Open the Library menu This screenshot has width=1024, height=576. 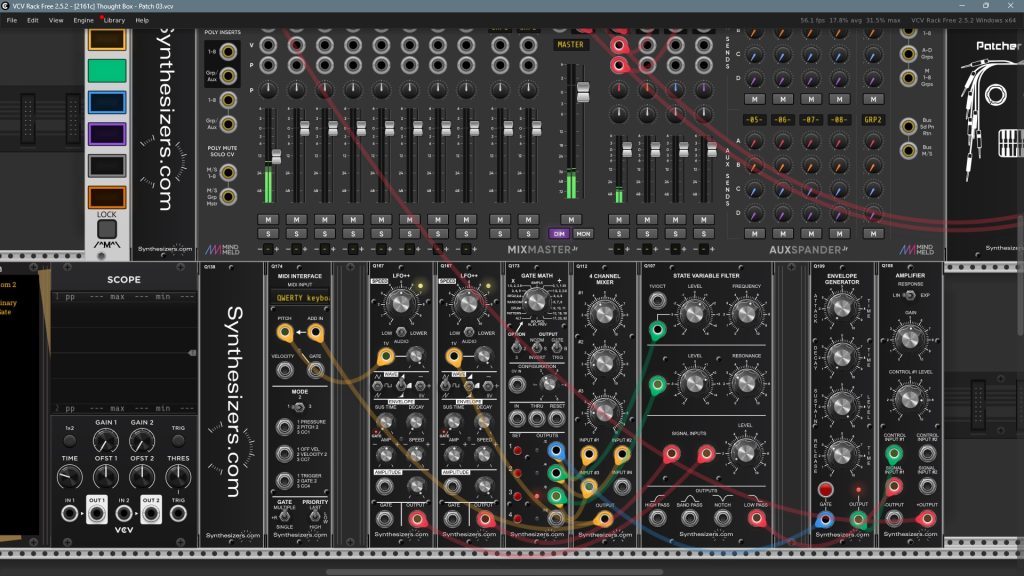coord(114,20)
